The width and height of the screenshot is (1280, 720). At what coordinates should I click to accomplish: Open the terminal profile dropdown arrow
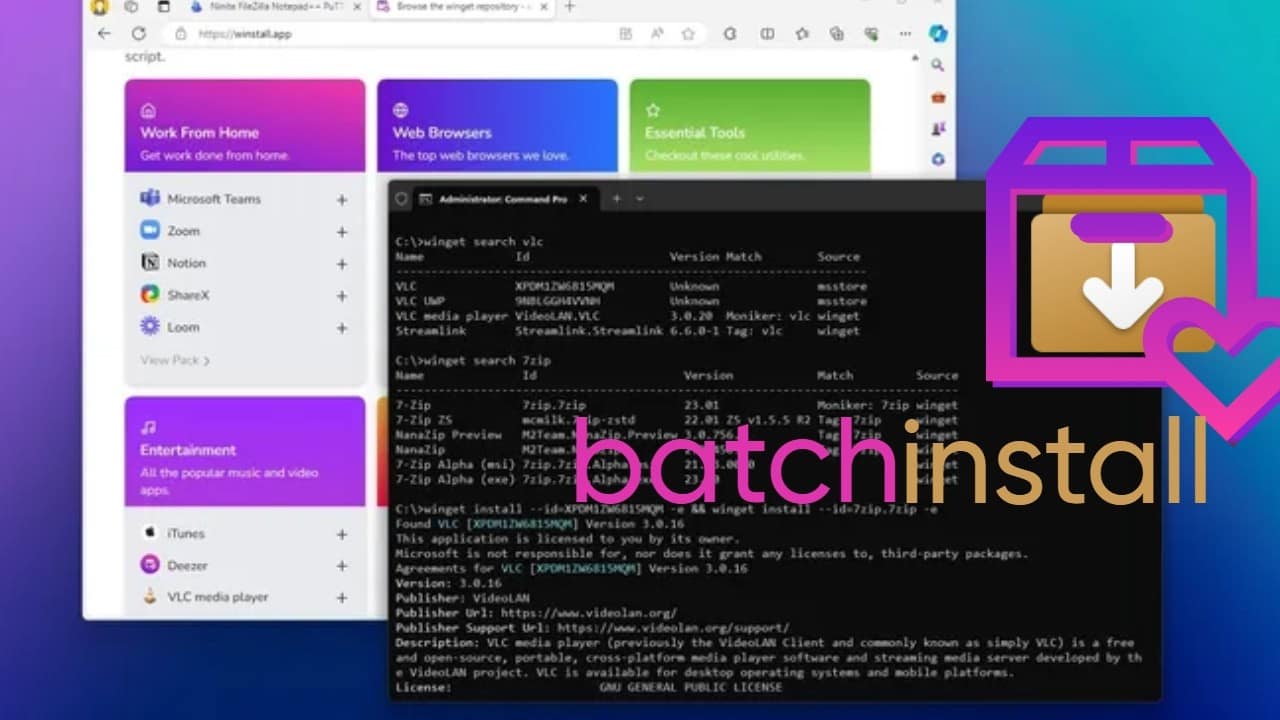click(640, 199)
